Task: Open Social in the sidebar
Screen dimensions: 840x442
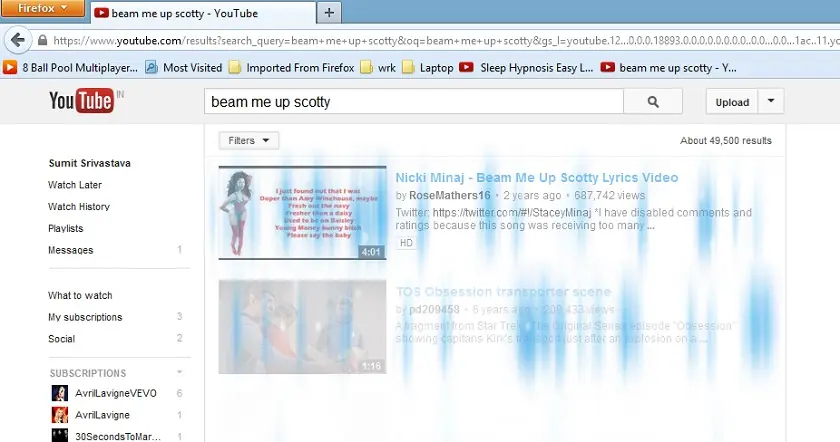Action: [x=62, y=339]
